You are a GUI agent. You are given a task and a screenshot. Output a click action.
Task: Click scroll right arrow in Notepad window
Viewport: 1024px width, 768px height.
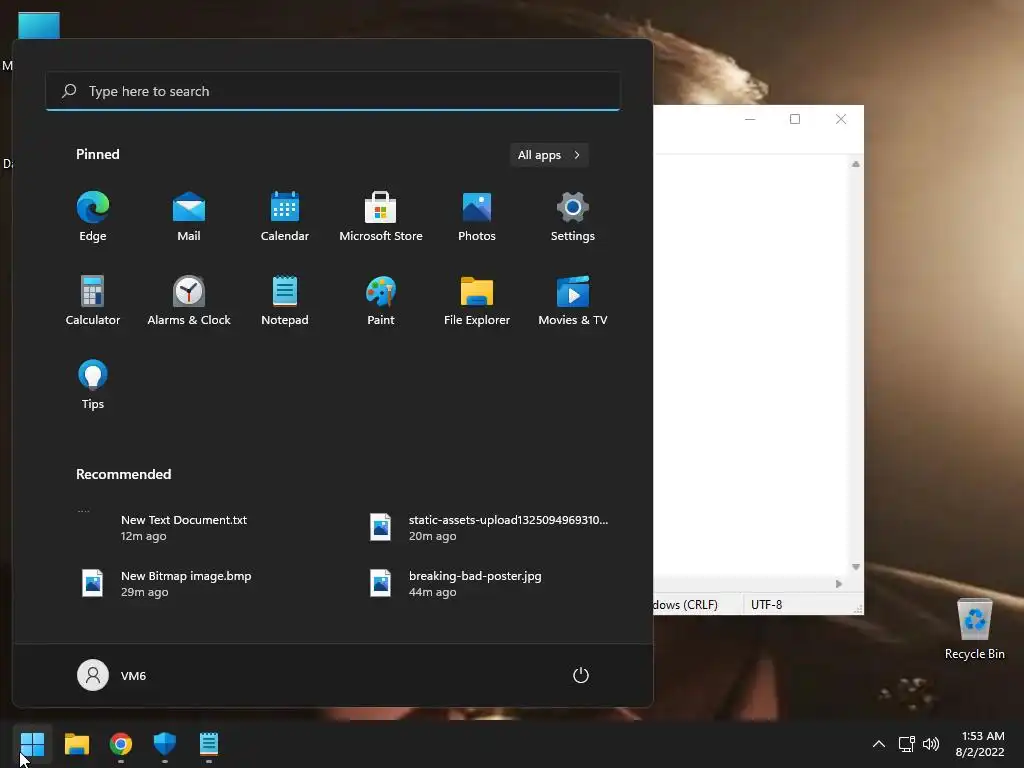839,584
